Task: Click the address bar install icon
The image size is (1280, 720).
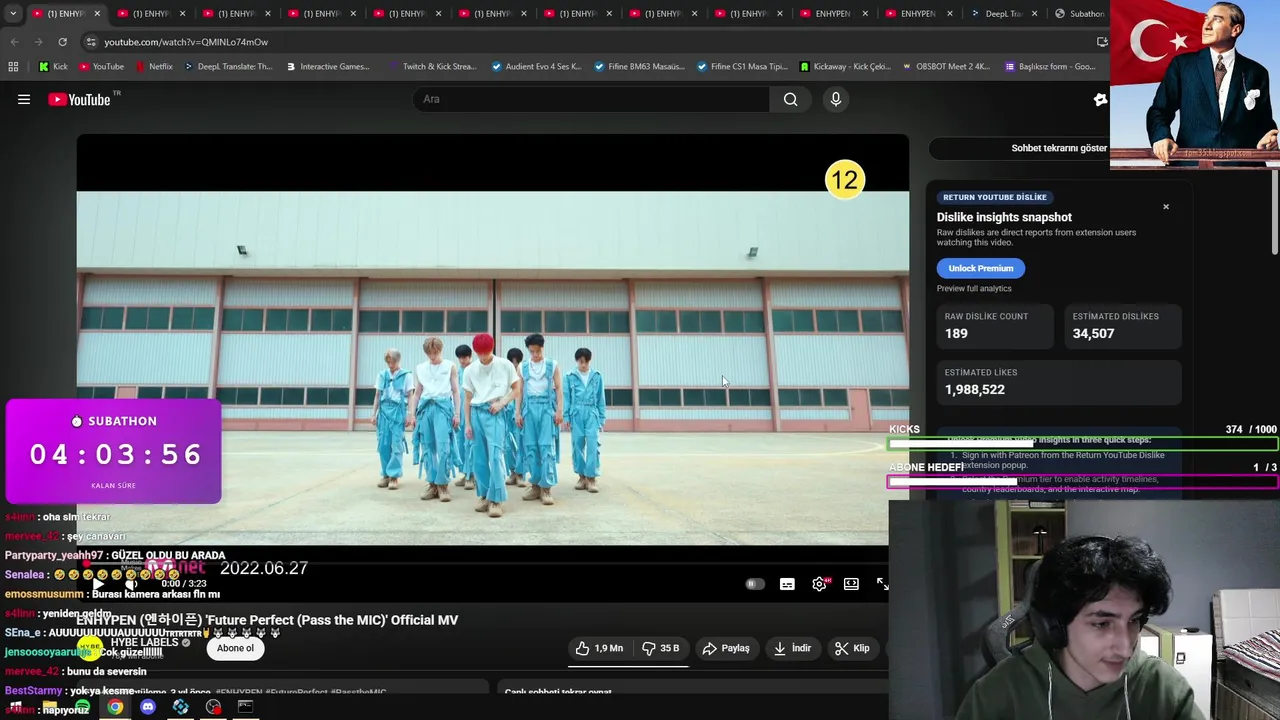Action: 1101,42
